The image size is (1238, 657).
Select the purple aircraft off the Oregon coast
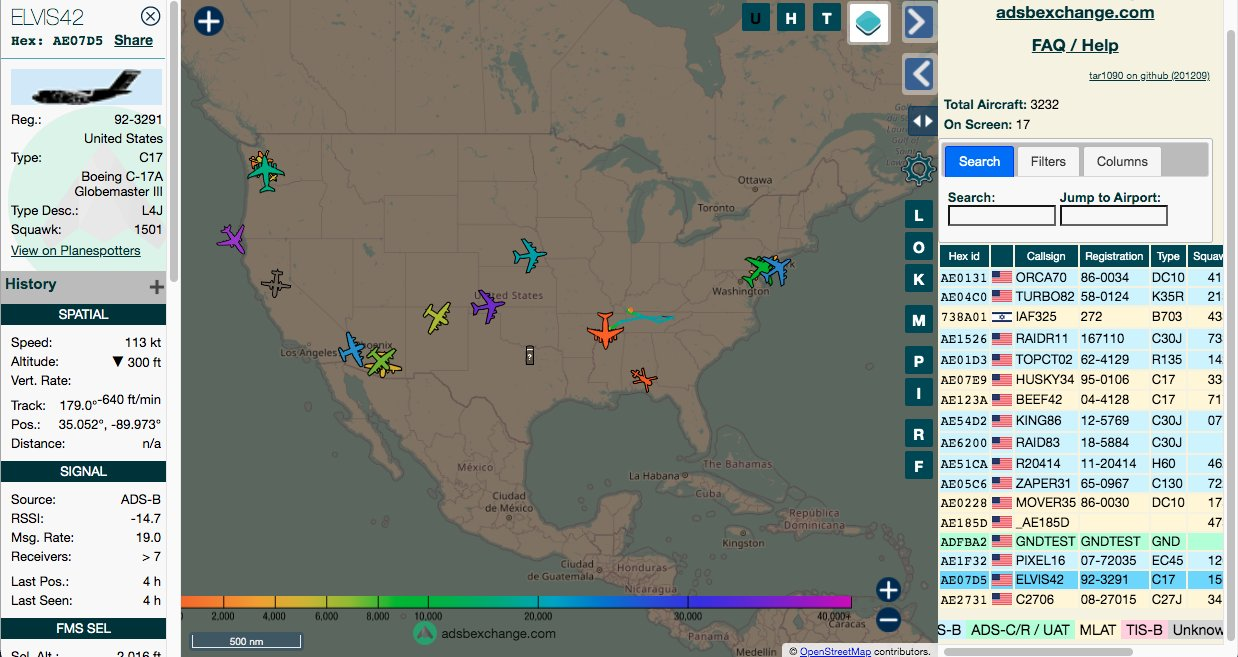[232, 238]
